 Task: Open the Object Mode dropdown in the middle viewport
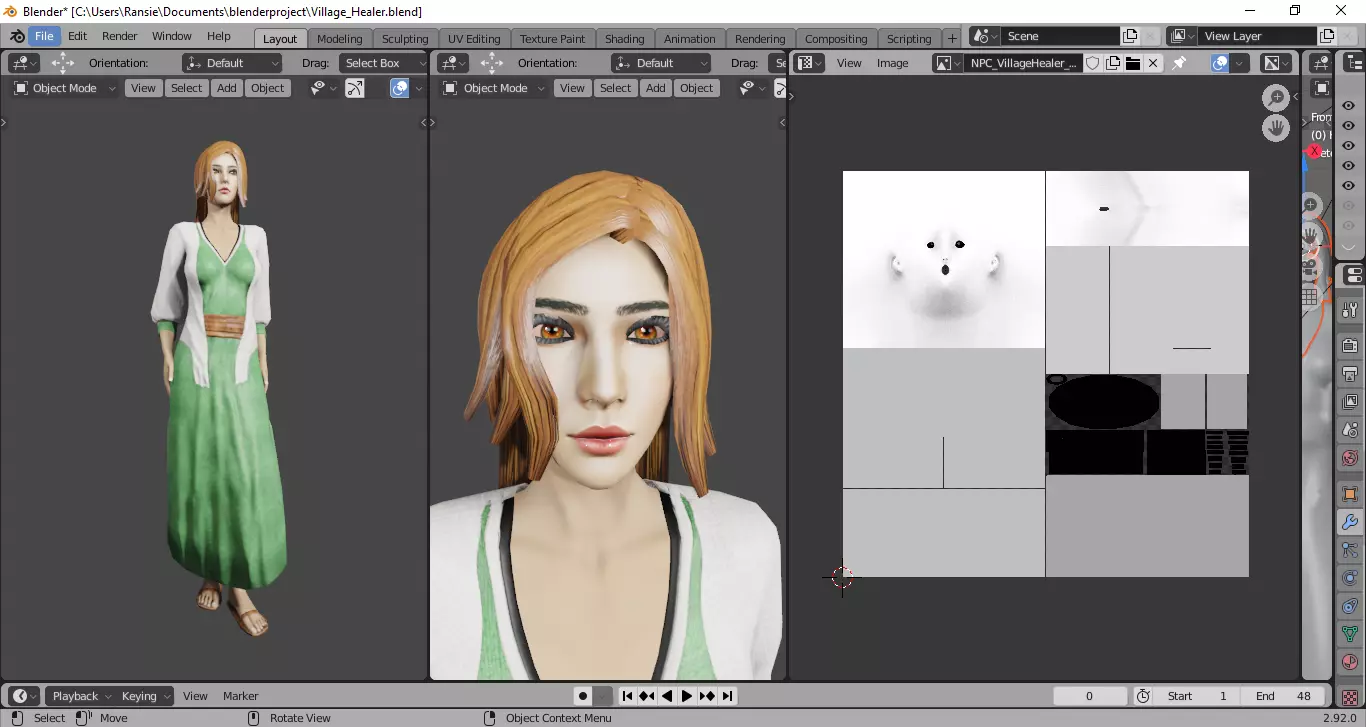[495, 88]
